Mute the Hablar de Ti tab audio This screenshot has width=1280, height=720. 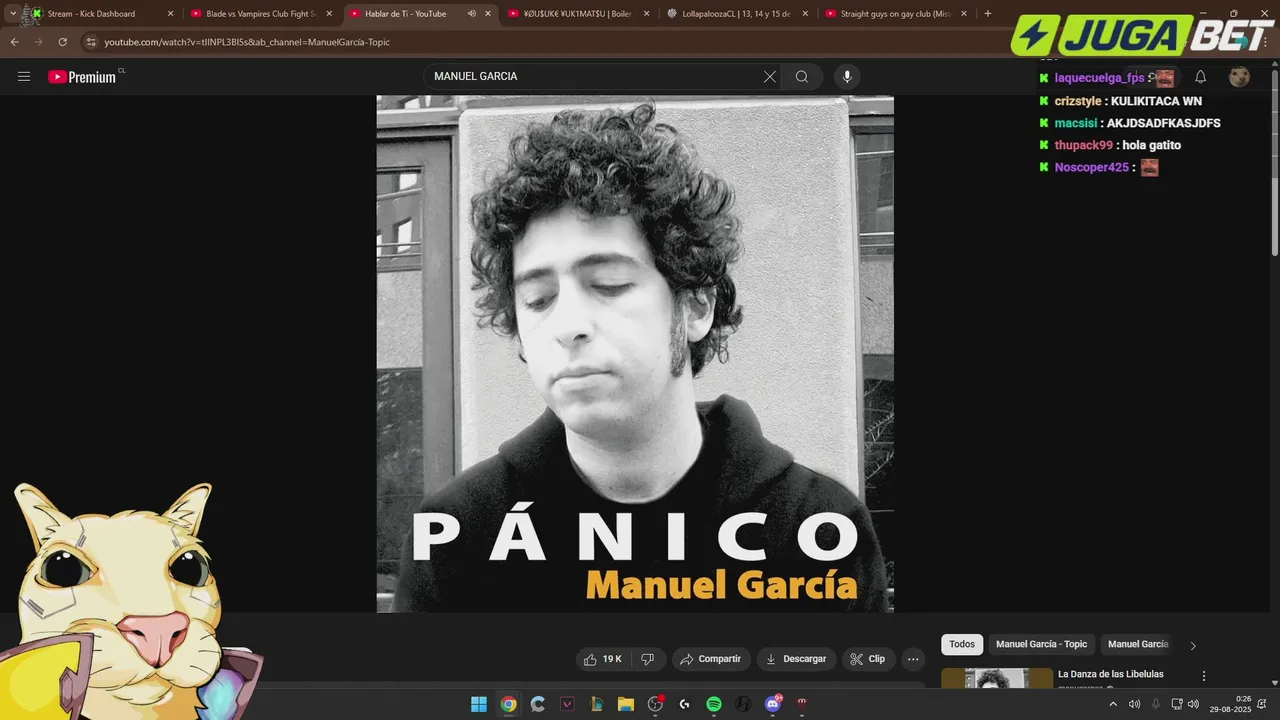coord(471,14)
